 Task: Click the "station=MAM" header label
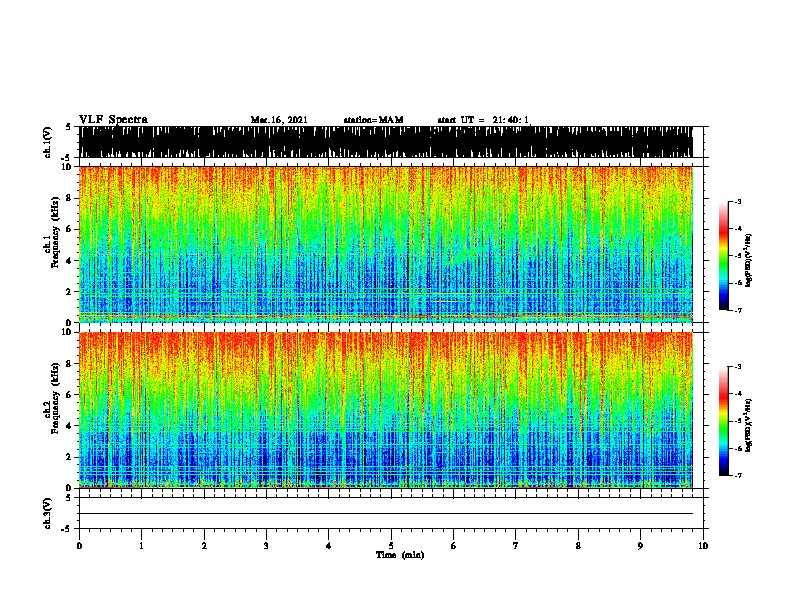373,120
